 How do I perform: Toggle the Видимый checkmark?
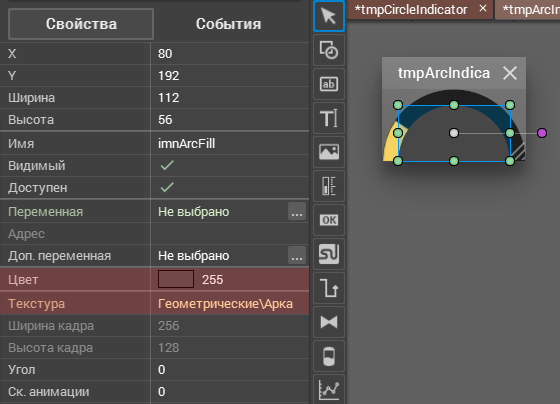(167, 165)
